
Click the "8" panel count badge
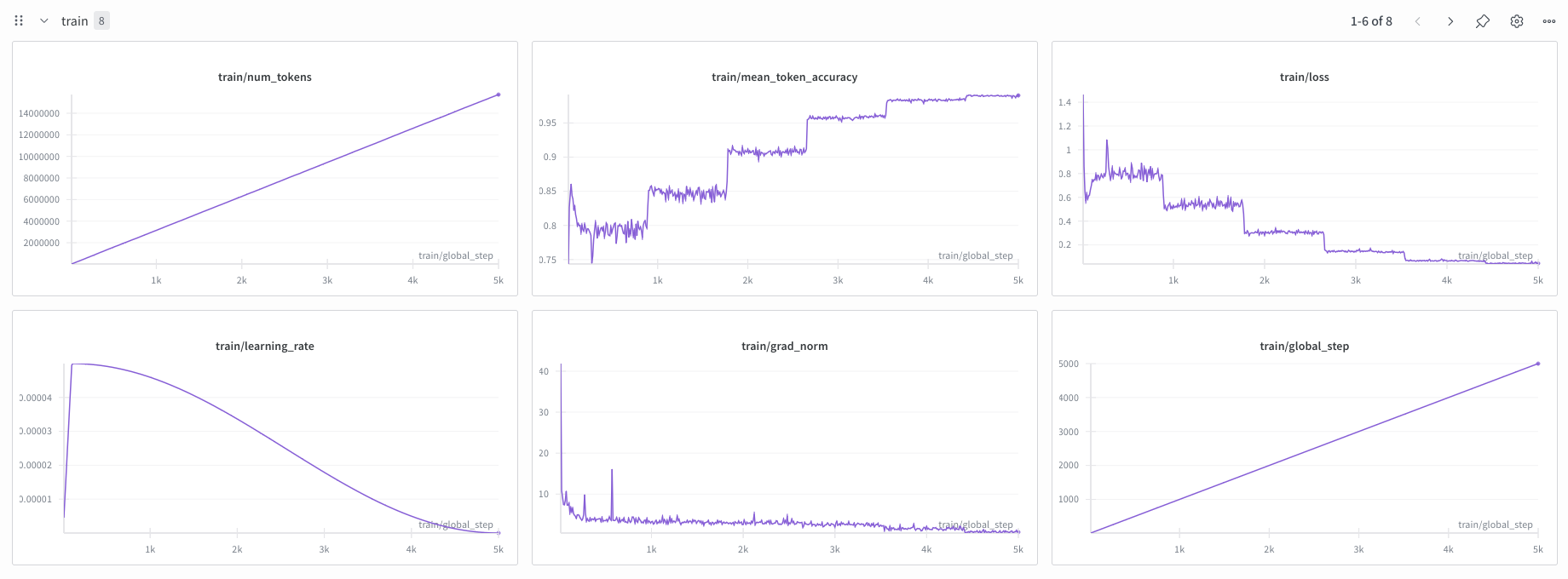pos(101,20)
